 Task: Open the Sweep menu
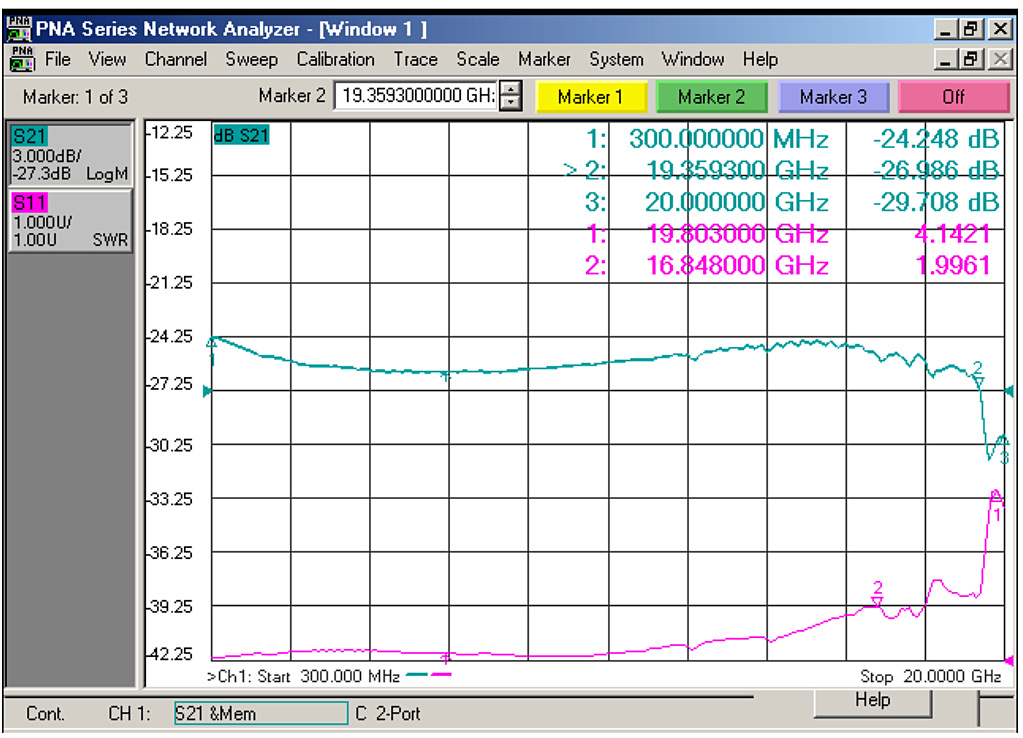pos(251,60)
